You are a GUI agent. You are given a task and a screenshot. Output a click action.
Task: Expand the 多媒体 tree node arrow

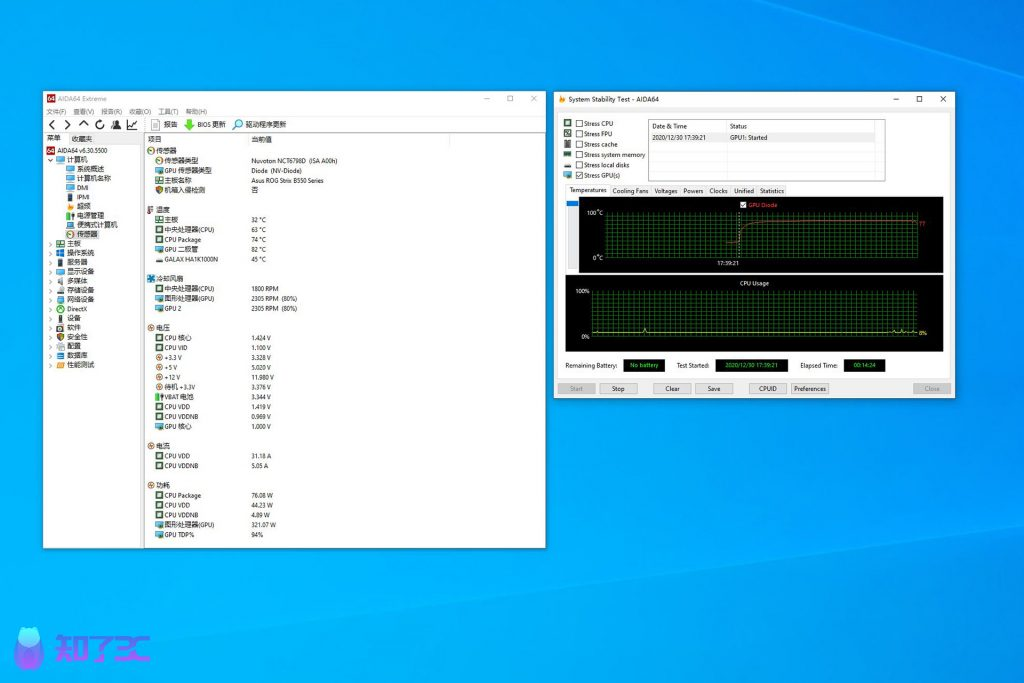pos(50,281)
